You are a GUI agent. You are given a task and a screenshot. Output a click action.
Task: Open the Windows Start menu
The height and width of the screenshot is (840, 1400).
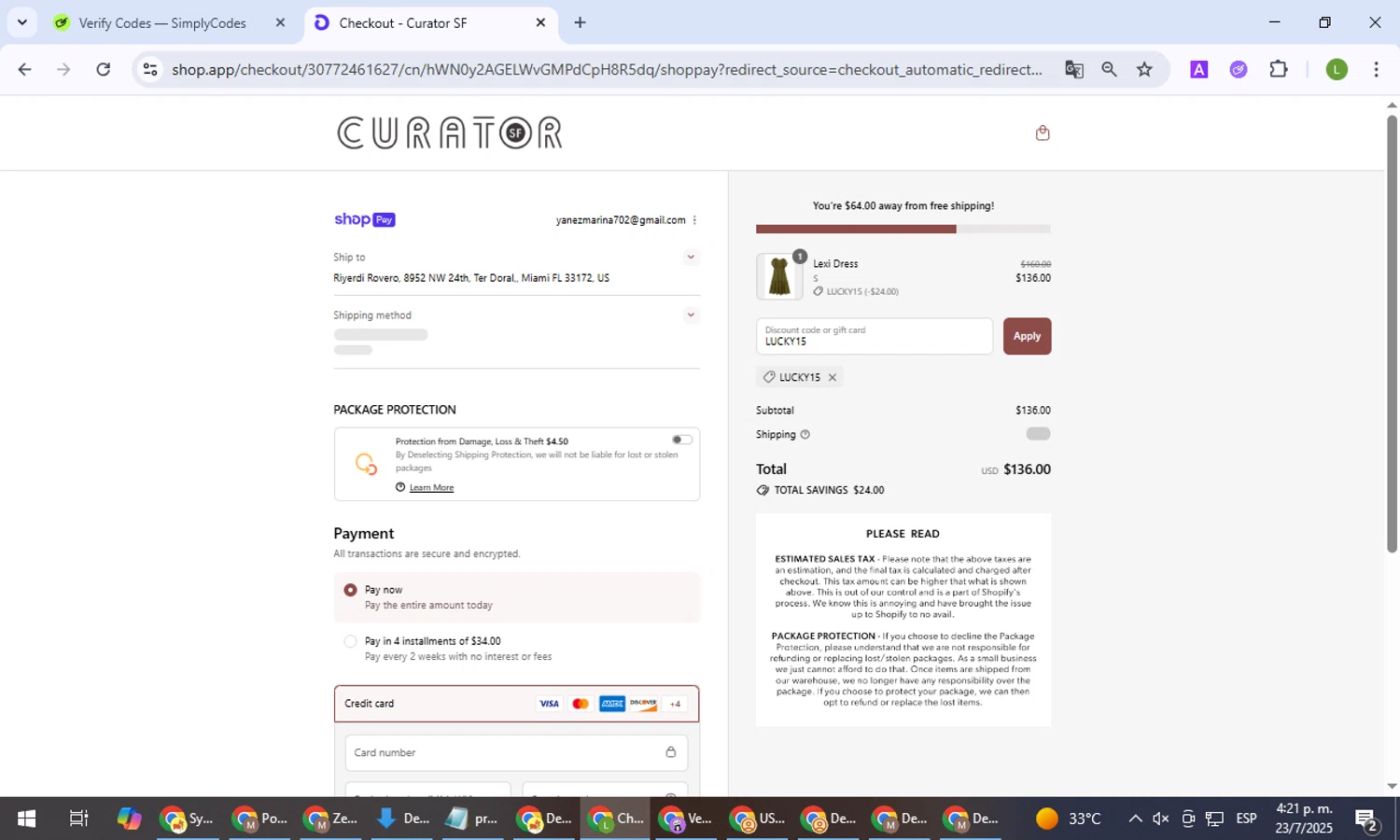point(26,819)
